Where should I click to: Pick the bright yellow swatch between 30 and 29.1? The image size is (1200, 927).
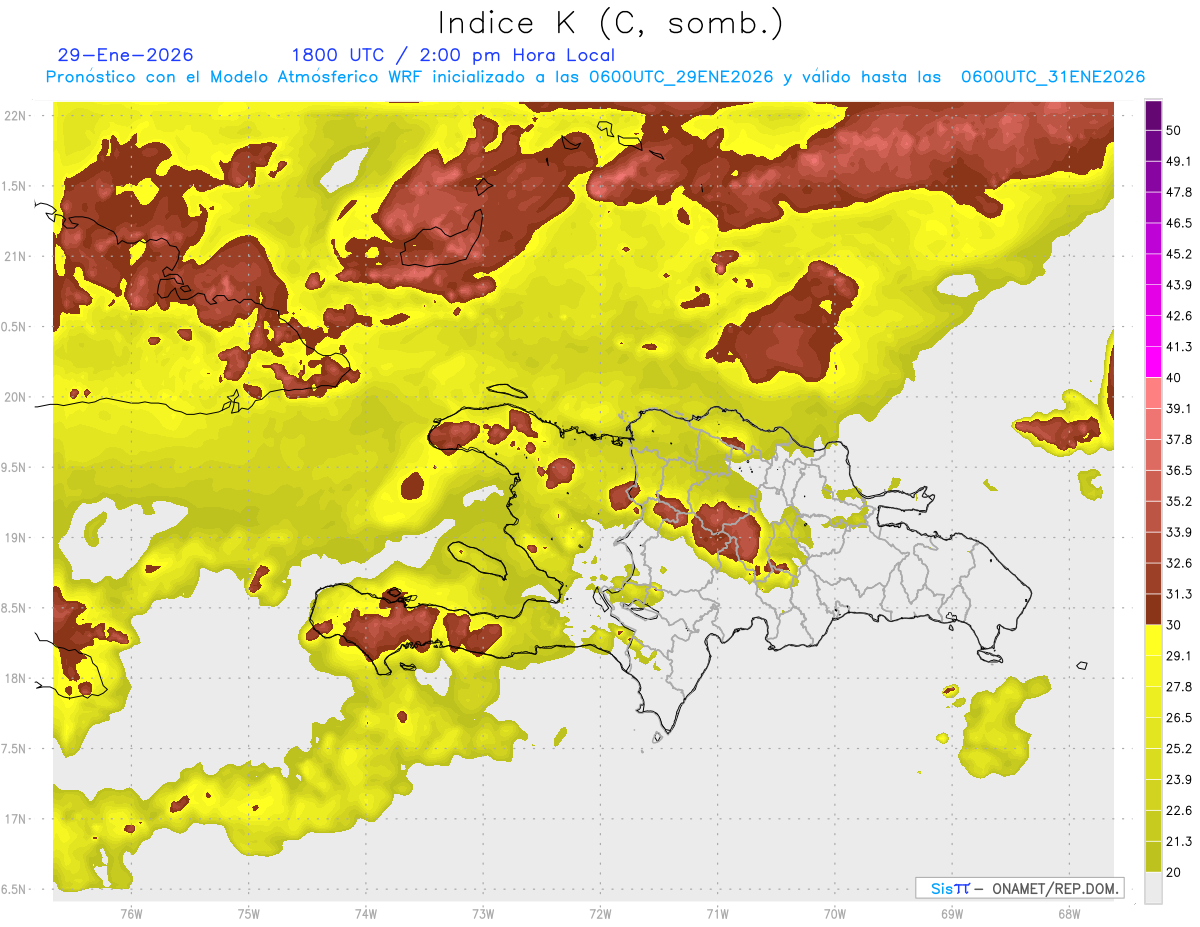1153,640
